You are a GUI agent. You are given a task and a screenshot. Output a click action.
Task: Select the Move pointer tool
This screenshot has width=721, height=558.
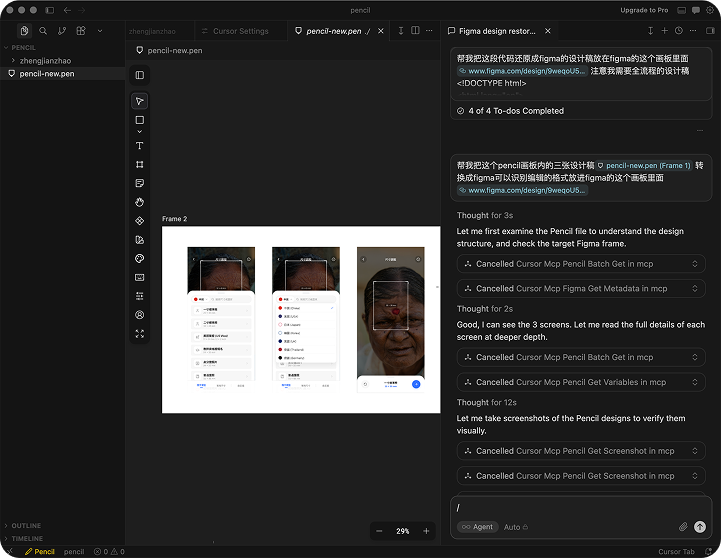coord(140,101)
